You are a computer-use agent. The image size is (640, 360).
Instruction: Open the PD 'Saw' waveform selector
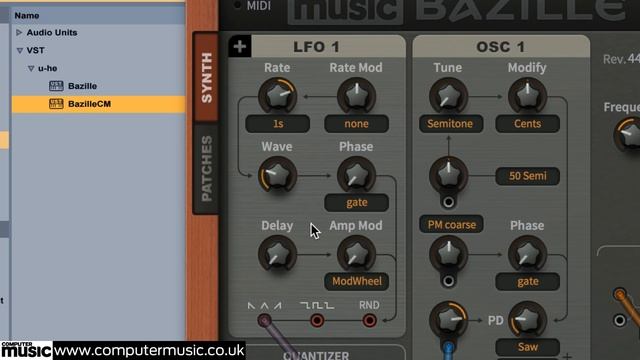pos(527,347)
